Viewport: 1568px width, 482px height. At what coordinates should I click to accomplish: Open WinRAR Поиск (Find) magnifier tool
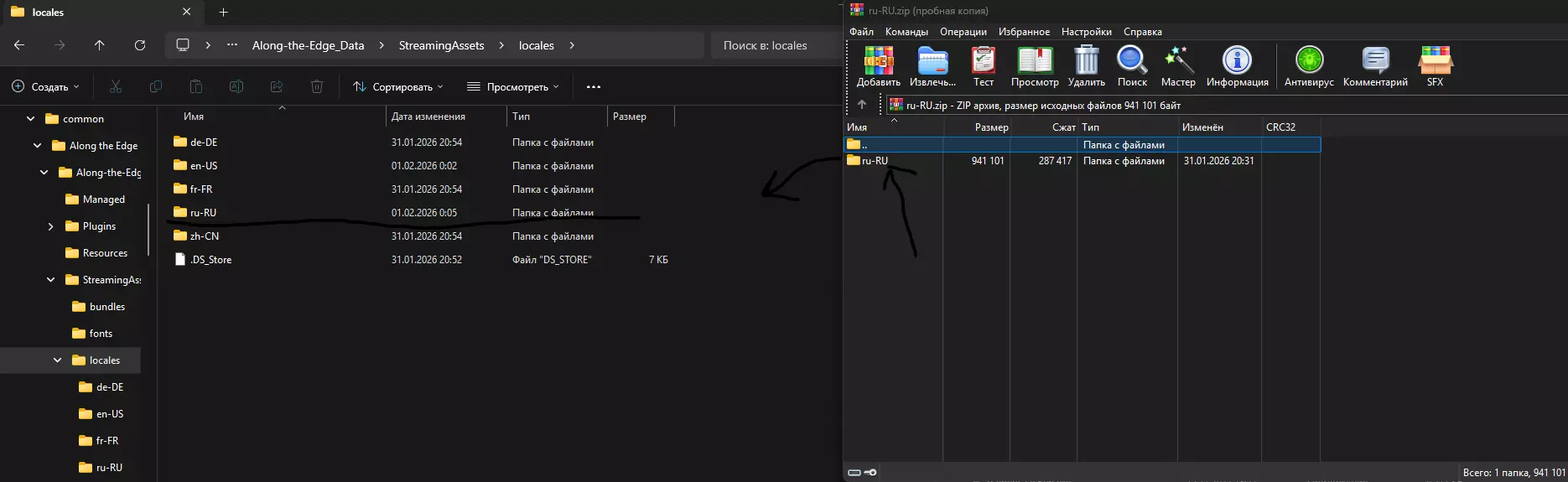click(x=1132, y=66)
